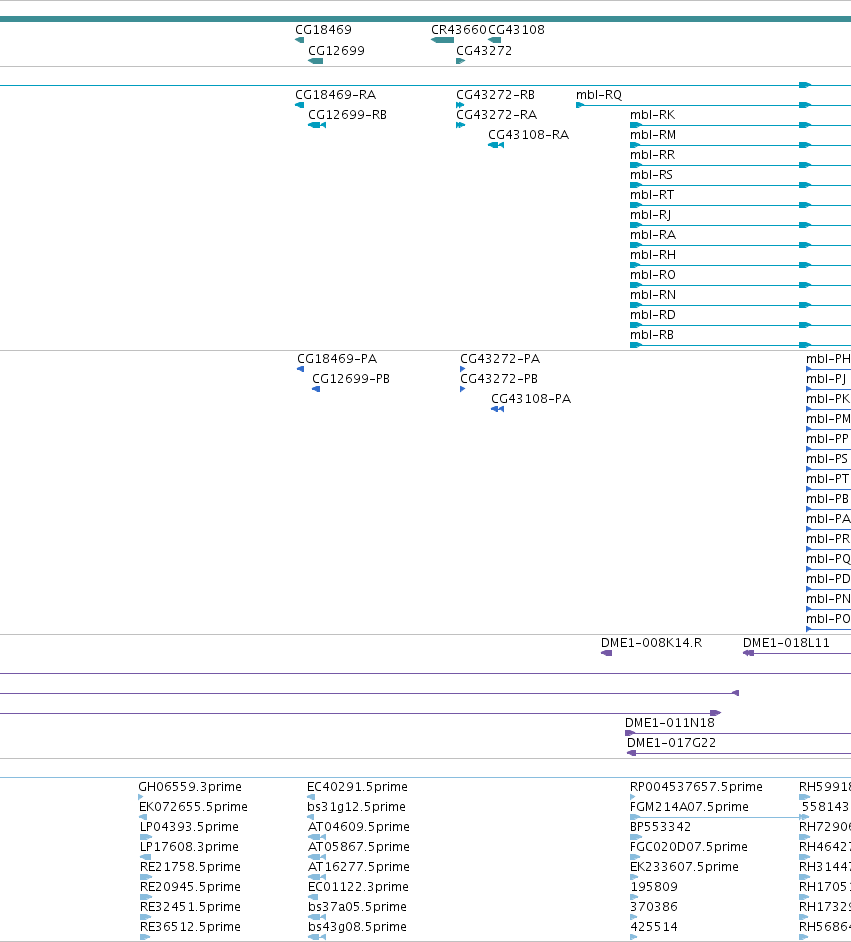Click the CG18469-RA transcript label
Viewport: 851px width, 942px height.
coord(335,94)
